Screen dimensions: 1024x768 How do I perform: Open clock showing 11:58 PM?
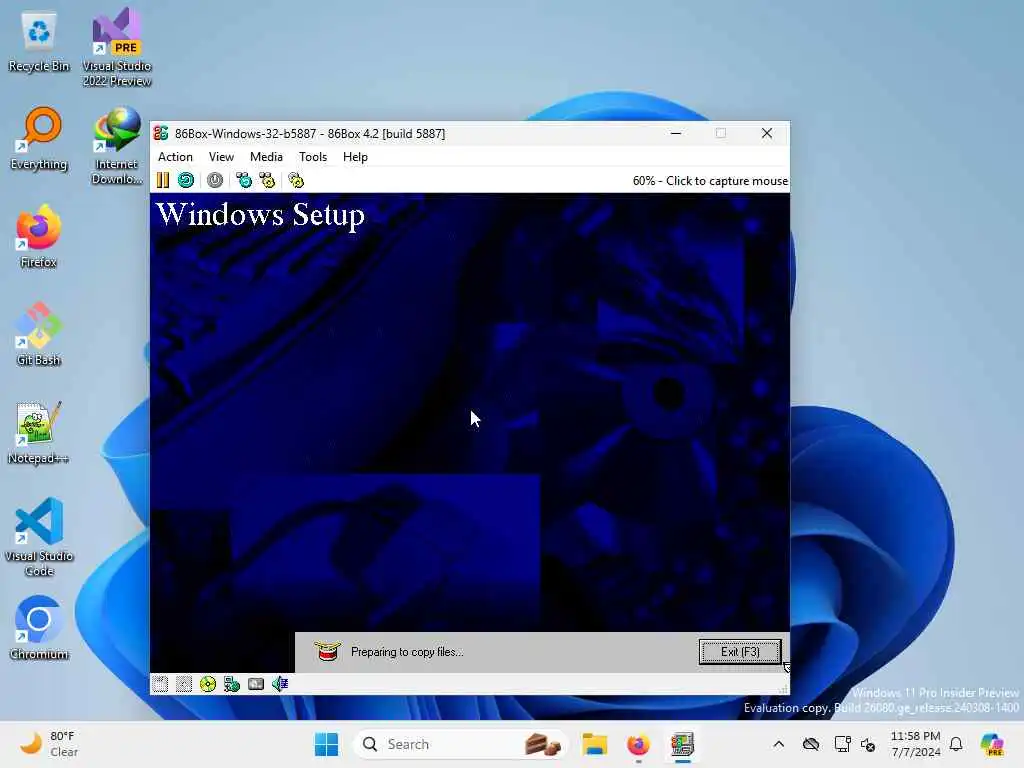(916, 744)
